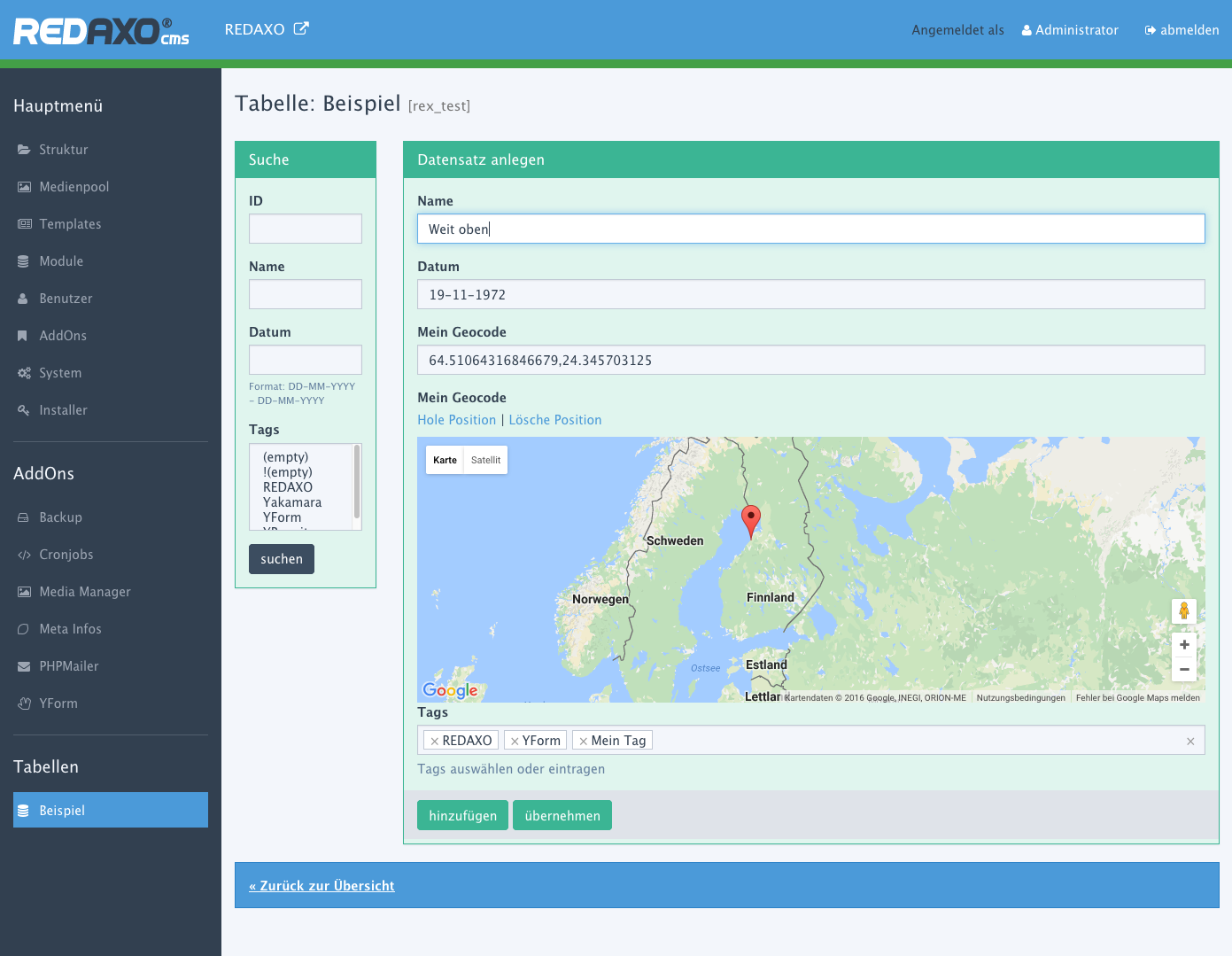This screenshot has height=956, width=1232.
Task: Click the System gears icon
Action: click(24, 373)
